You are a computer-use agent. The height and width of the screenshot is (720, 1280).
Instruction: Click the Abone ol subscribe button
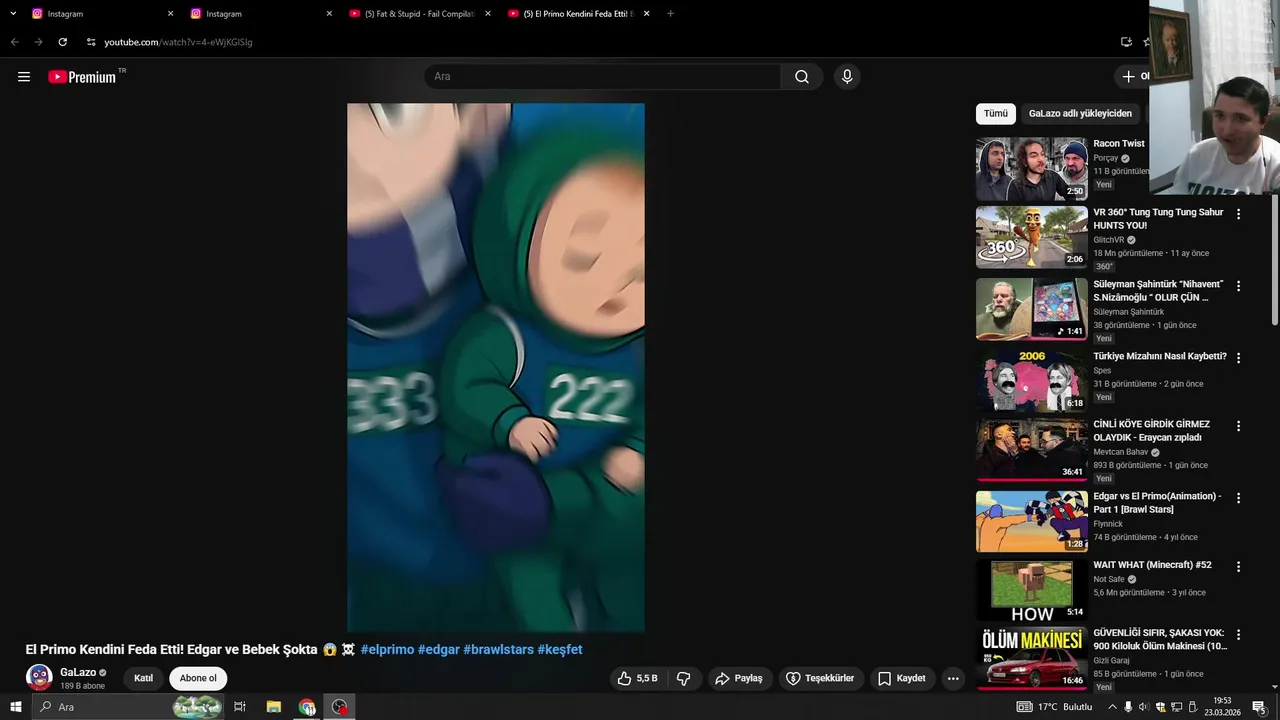point(198,678)
